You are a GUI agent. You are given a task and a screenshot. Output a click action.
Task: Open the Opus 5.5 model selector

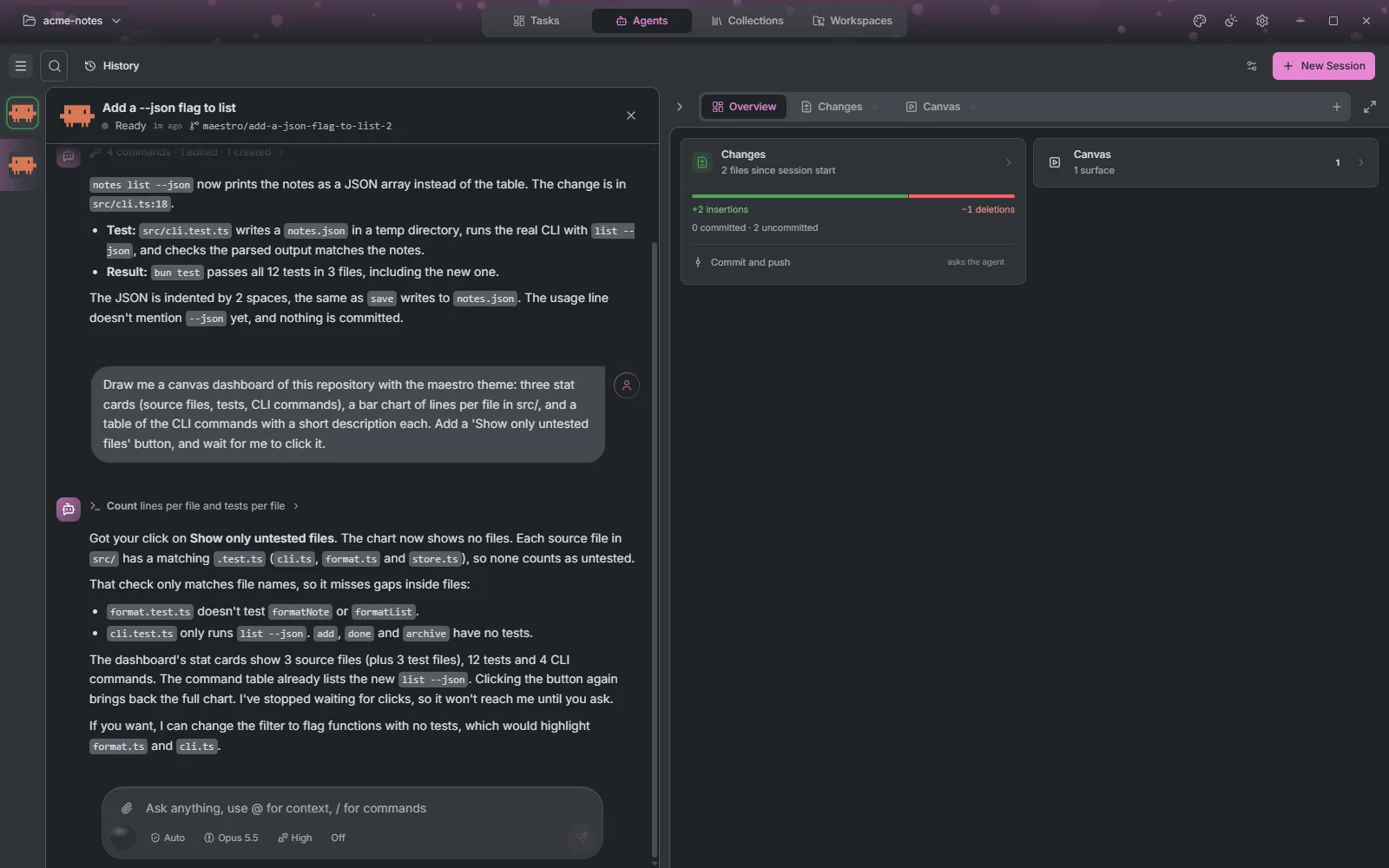231,838
